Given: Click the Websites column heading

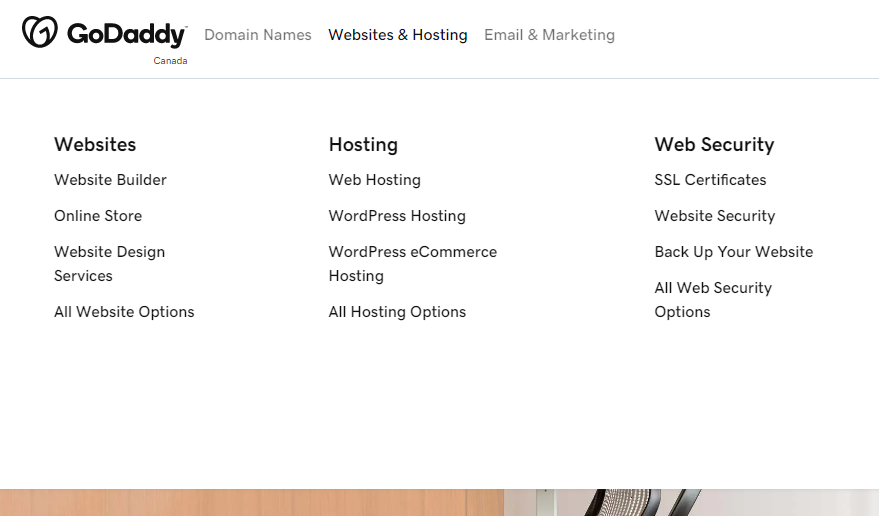Looking at the screenshot, I should click(x=95, y=145).
